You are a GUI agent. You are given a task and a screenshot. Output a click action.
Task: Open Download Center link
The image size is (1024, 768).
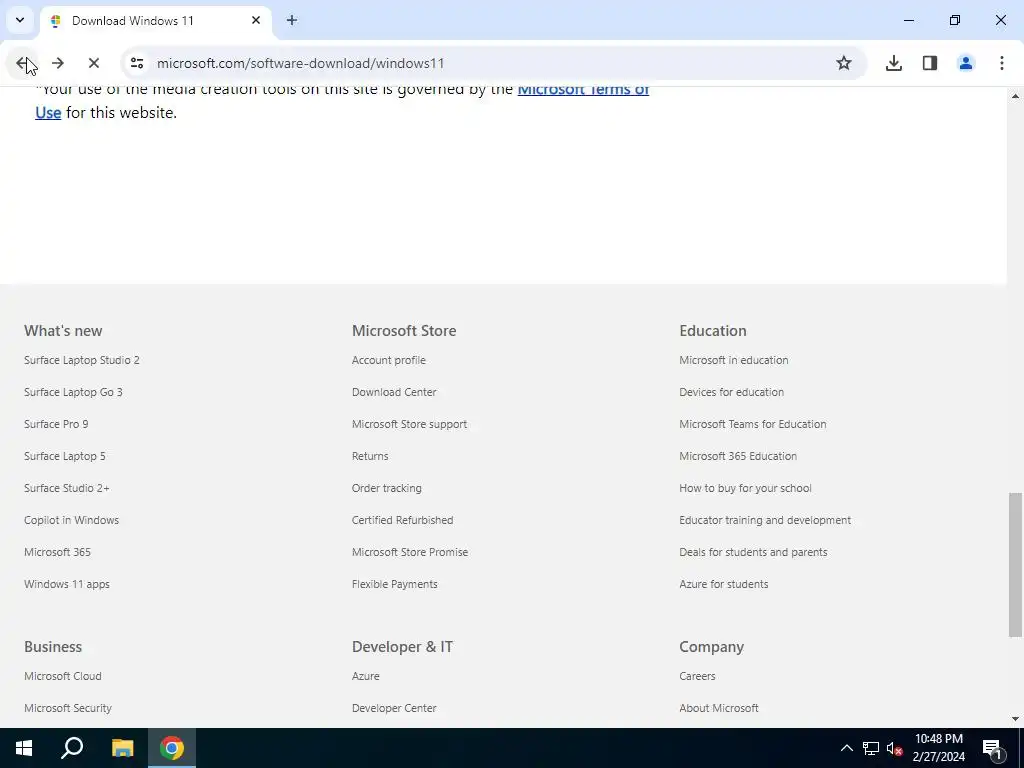tap(394, 392)
